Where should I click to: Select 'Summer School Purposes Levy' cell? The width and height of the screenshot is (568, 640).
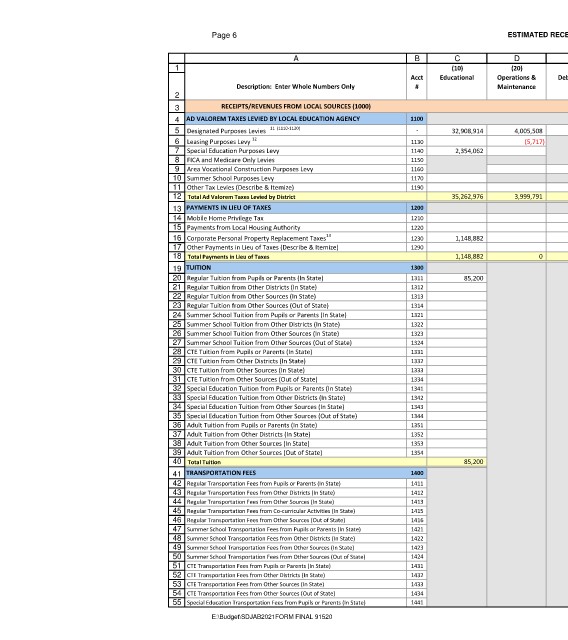click(295, 178)
